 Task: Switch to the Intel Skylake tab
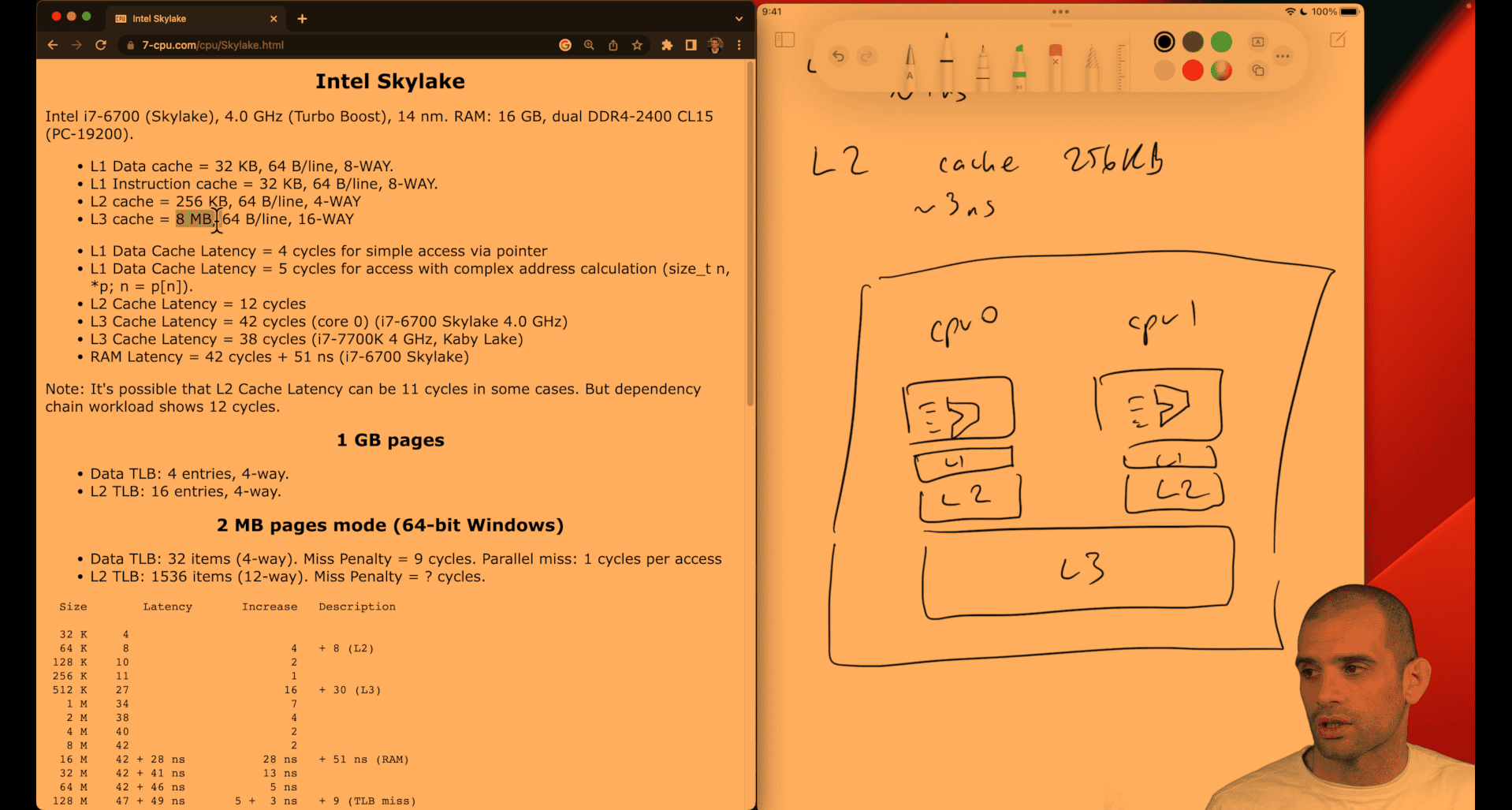[x=189, y=19]
